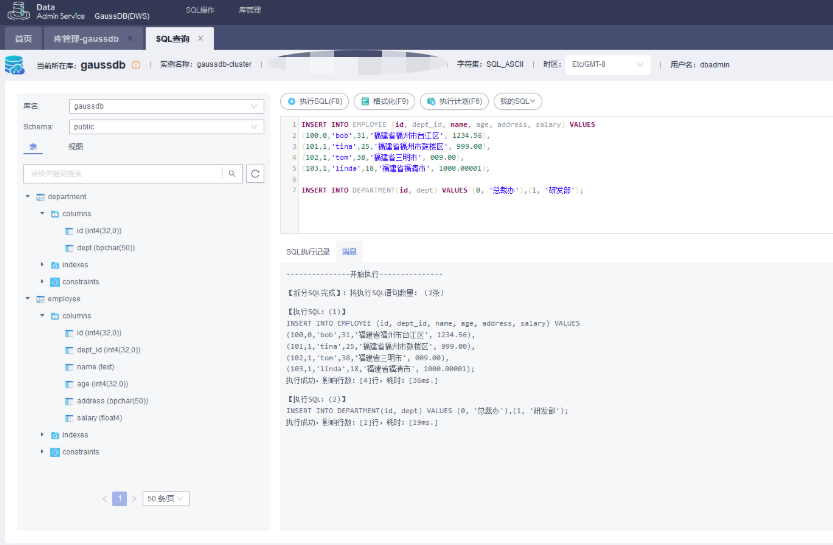The height and width of the screenshot is (545, 833).
Task: Open the 库管理 menu in the header
Action: tap(250, 10)
